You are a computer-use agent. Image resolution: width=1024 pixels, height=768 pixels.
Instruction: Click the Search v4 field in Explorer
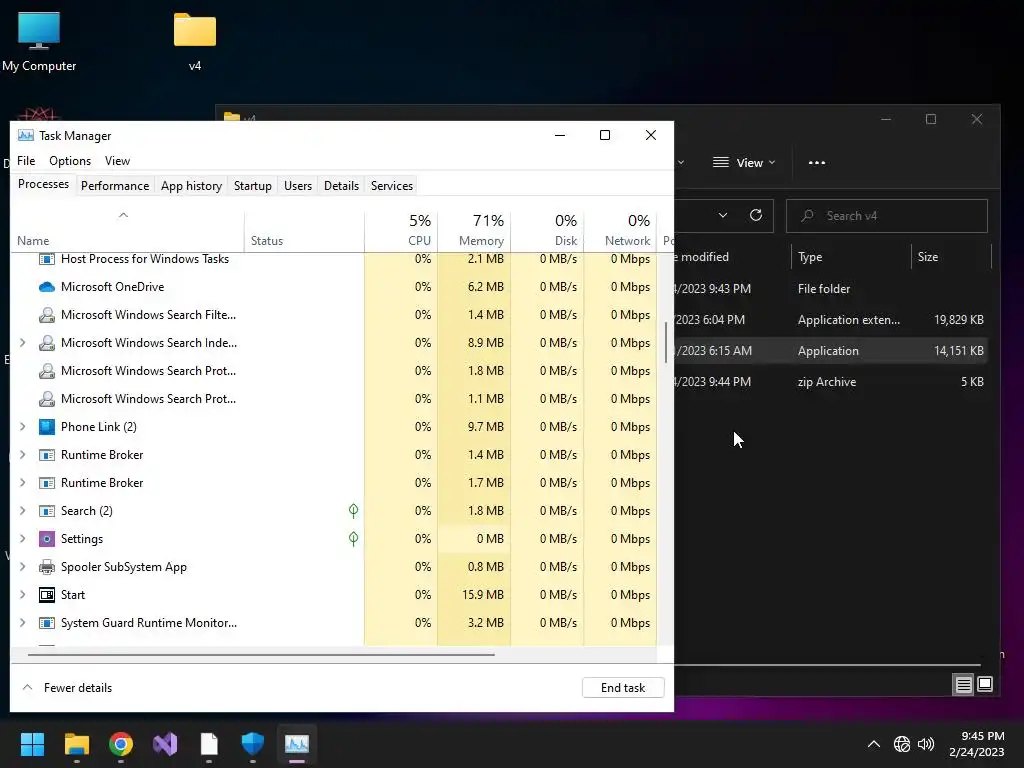point(887,216)
